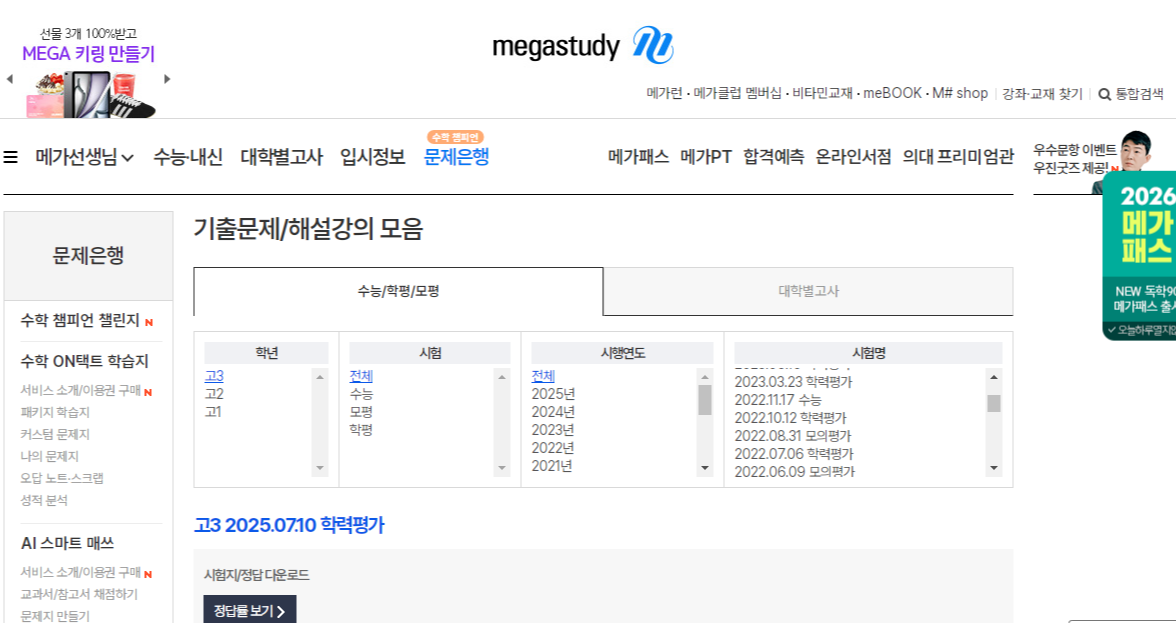
Task: Select 2022년 in the 시행연도 list
Action: click(x=553, y=448)
